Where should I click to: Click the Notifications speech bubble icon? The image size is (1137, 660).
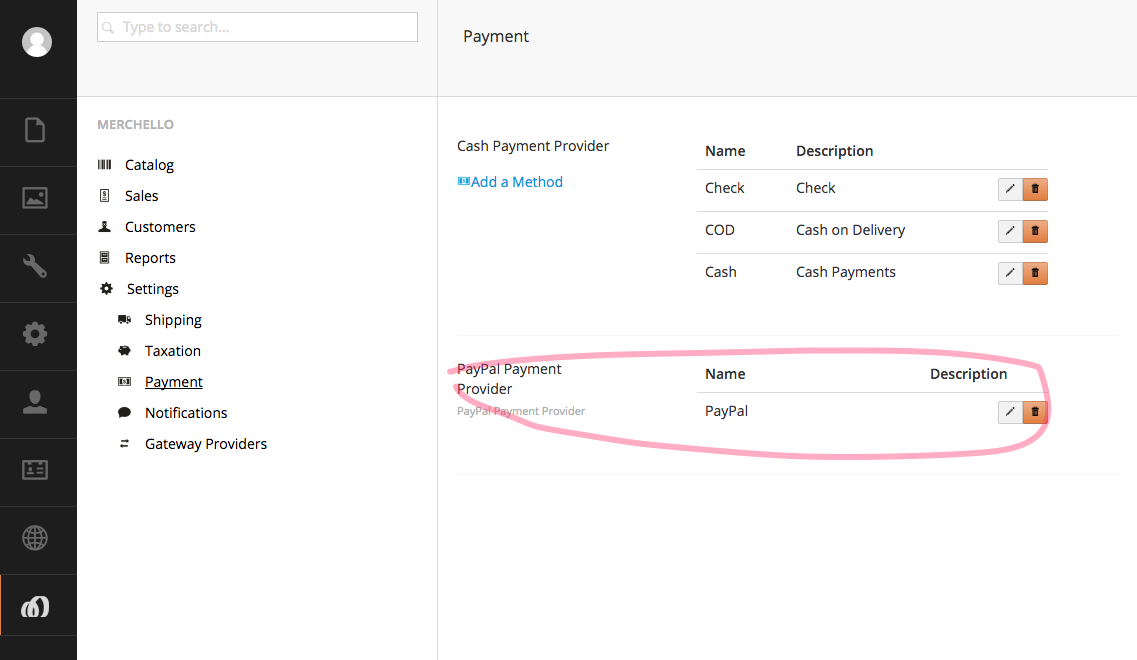125,413
